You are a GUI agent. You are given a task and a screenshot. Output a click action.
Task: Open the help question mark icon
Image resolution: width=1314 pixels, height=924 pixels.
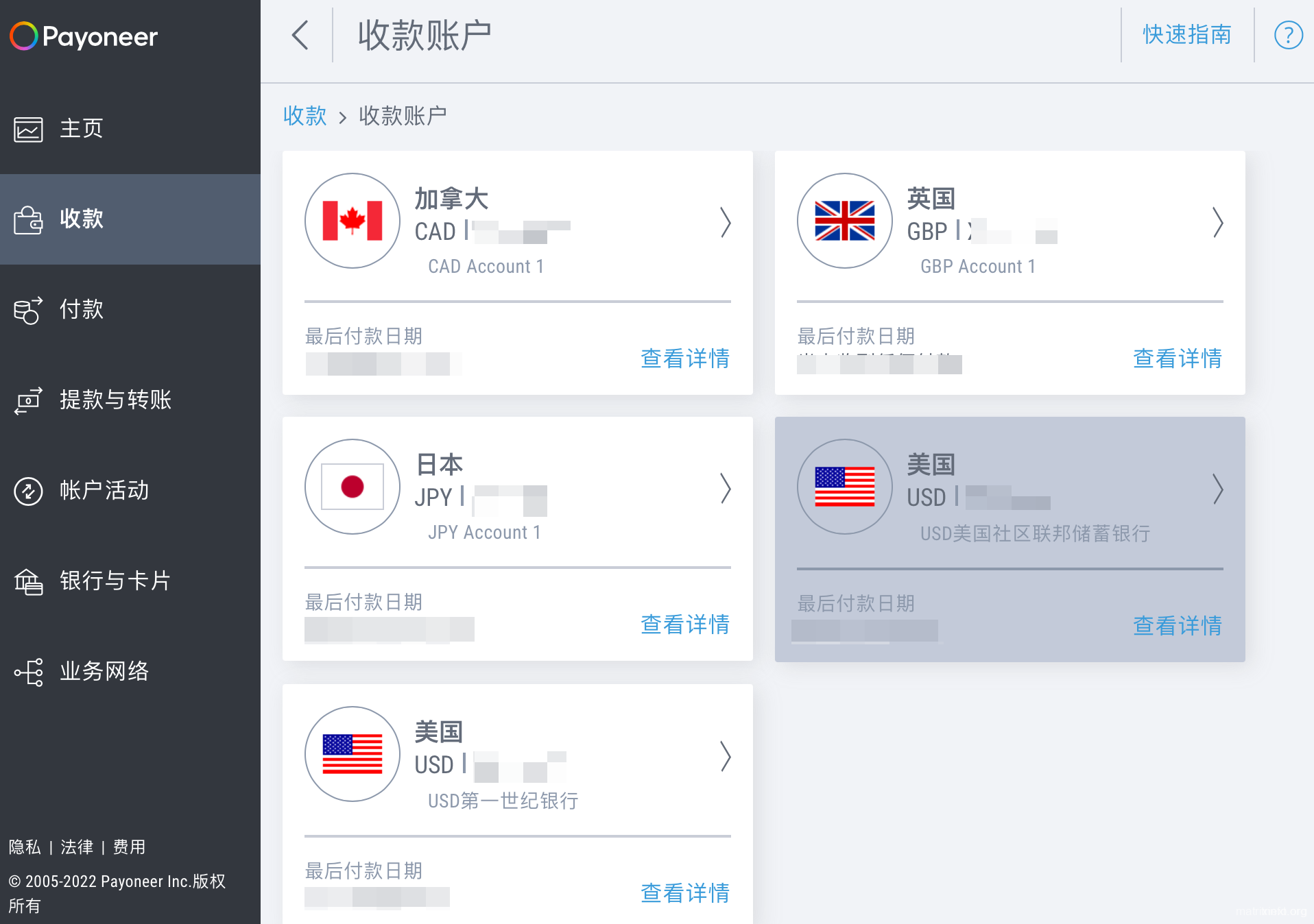pyautogui.click(x=1289, y=35)
